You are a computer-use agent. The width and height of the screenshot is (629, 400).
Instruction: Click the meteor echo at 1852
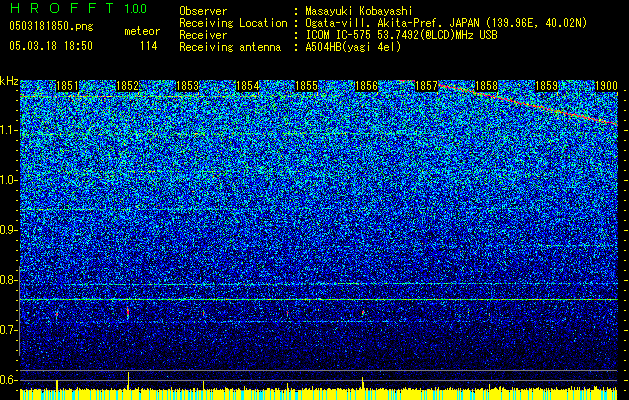click(x=128, y=313)
